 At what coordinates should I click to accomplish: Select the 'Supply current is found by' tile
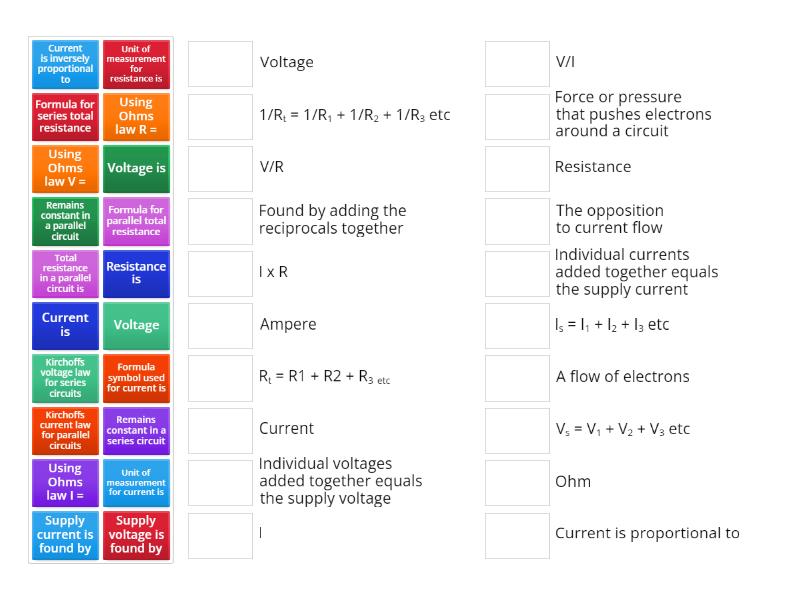pyautogui.click(x=65, y=534)
